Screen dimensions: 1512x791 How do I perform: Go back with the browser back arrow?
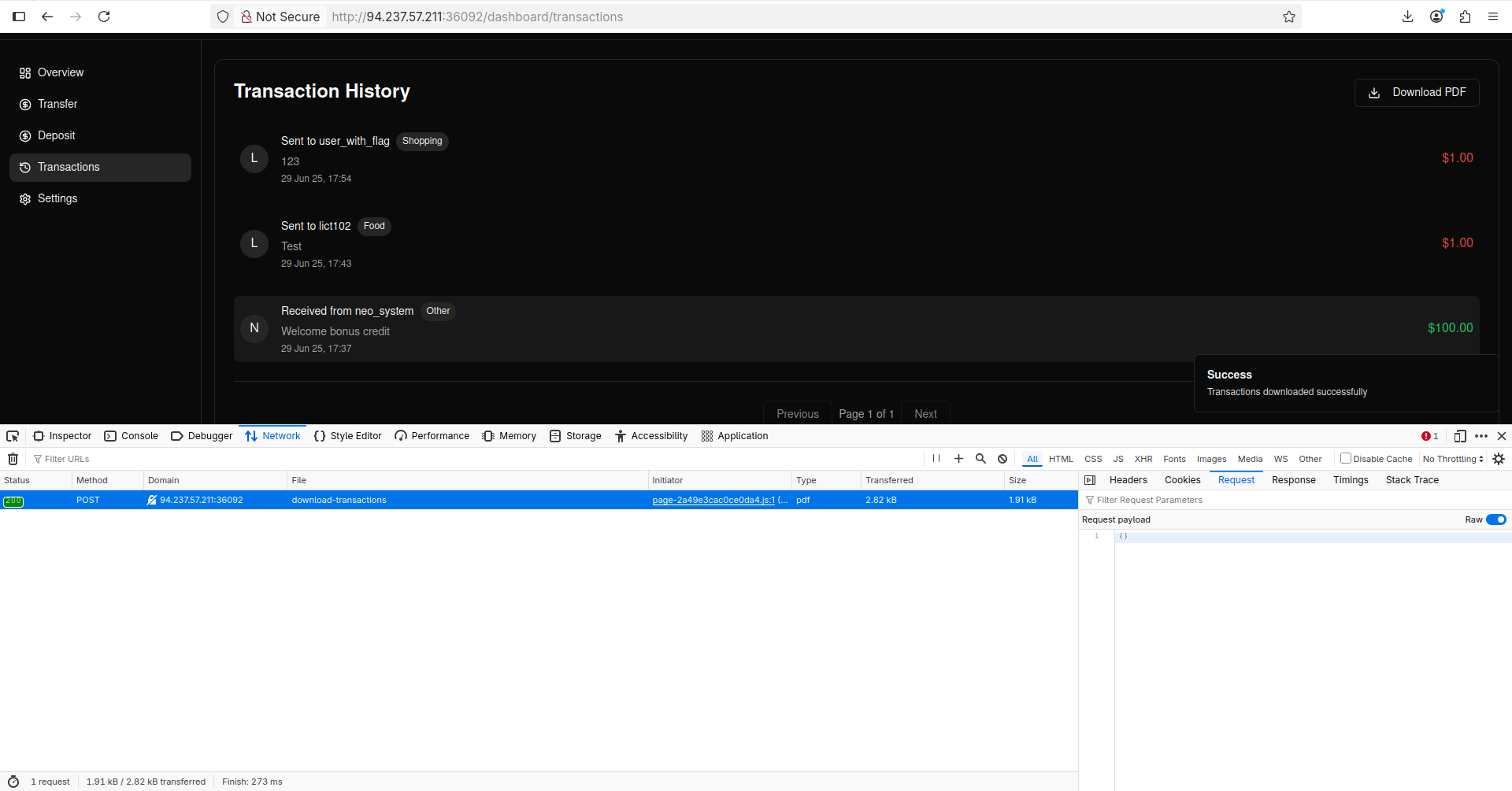47,17
